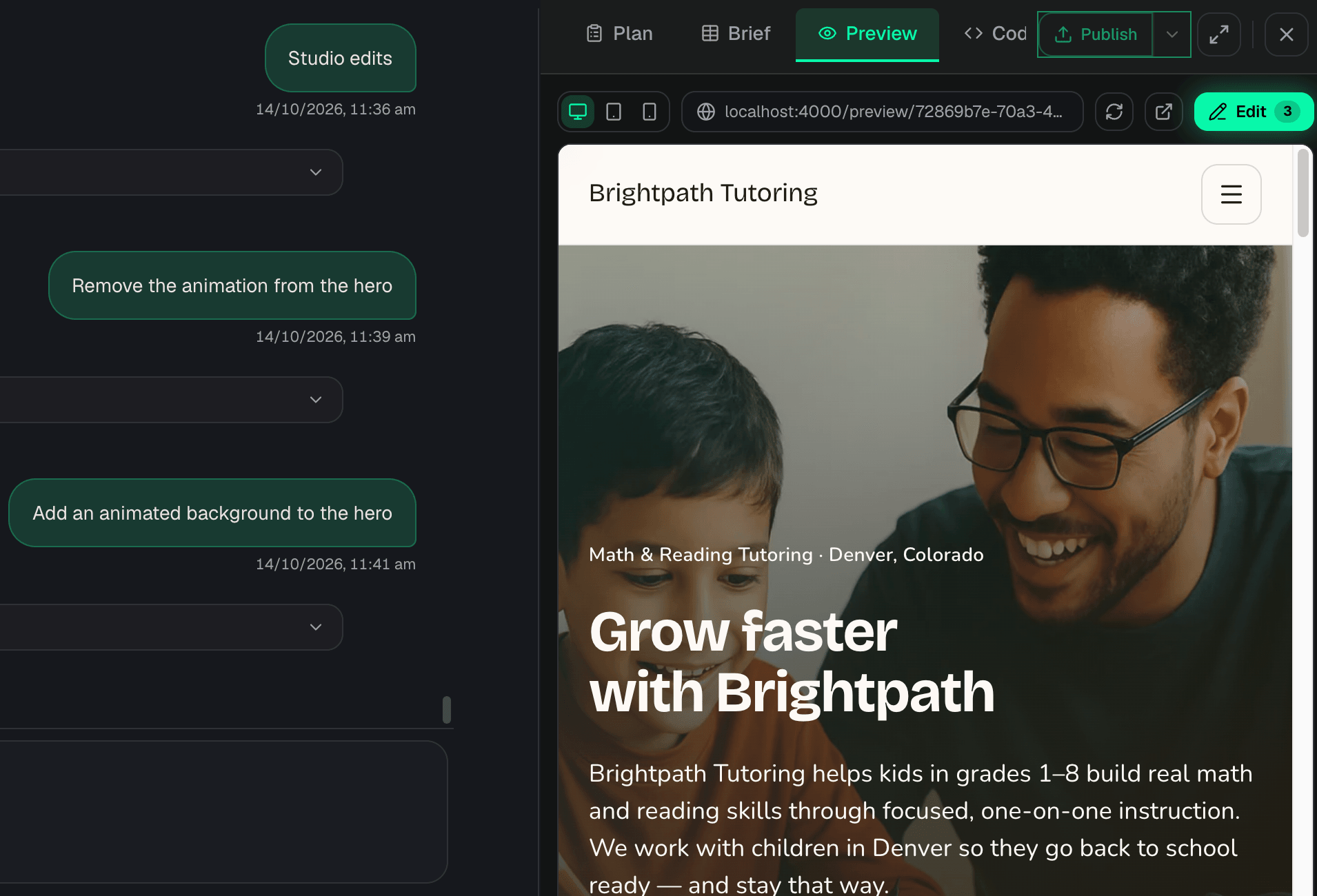Click the globe icon in URL bar
1317x896 pixels.
[706, 112]
